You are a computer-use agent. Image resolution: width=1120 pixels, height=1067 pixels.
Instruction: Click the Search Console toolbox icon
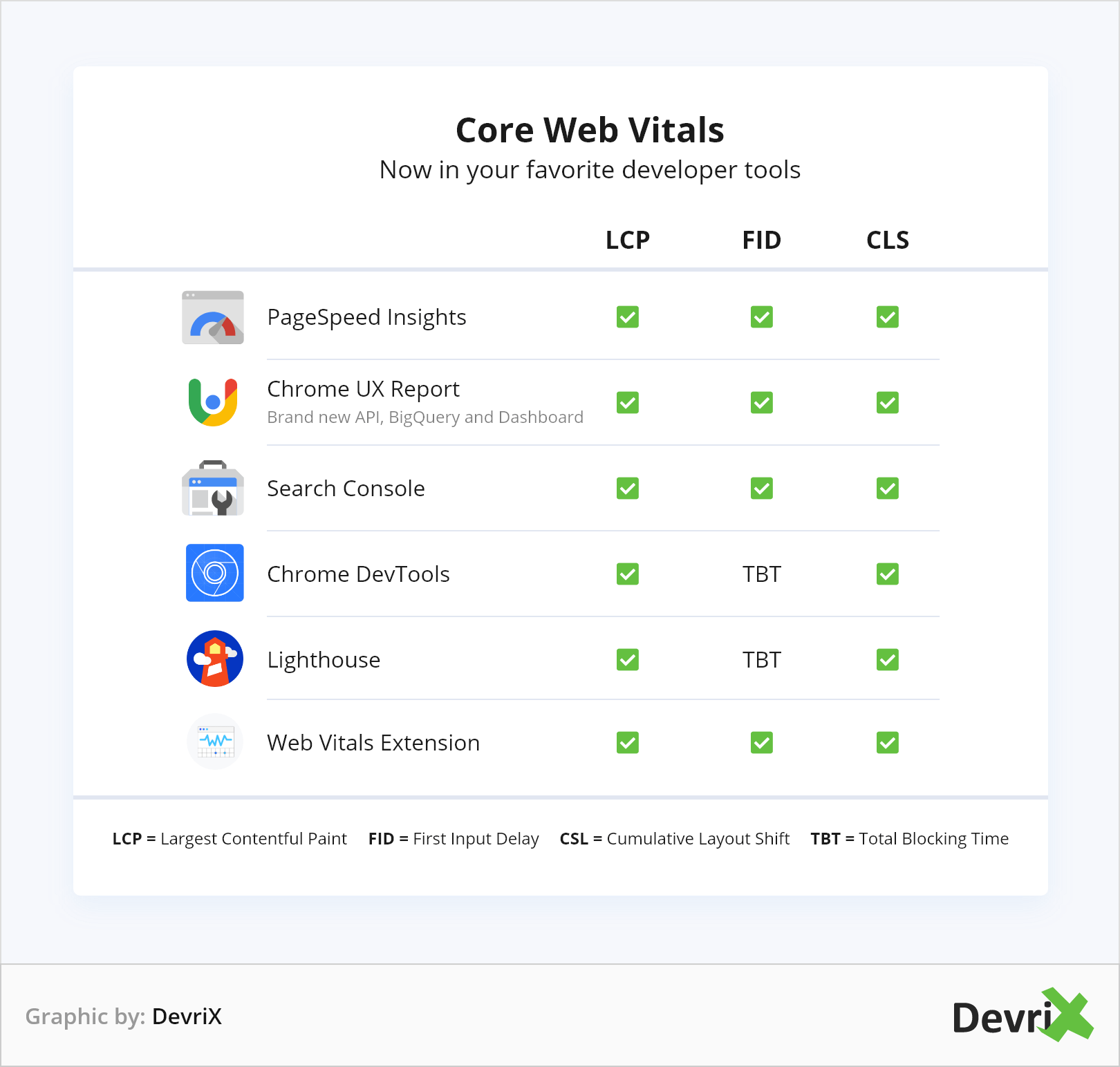(x=213, y=488)
